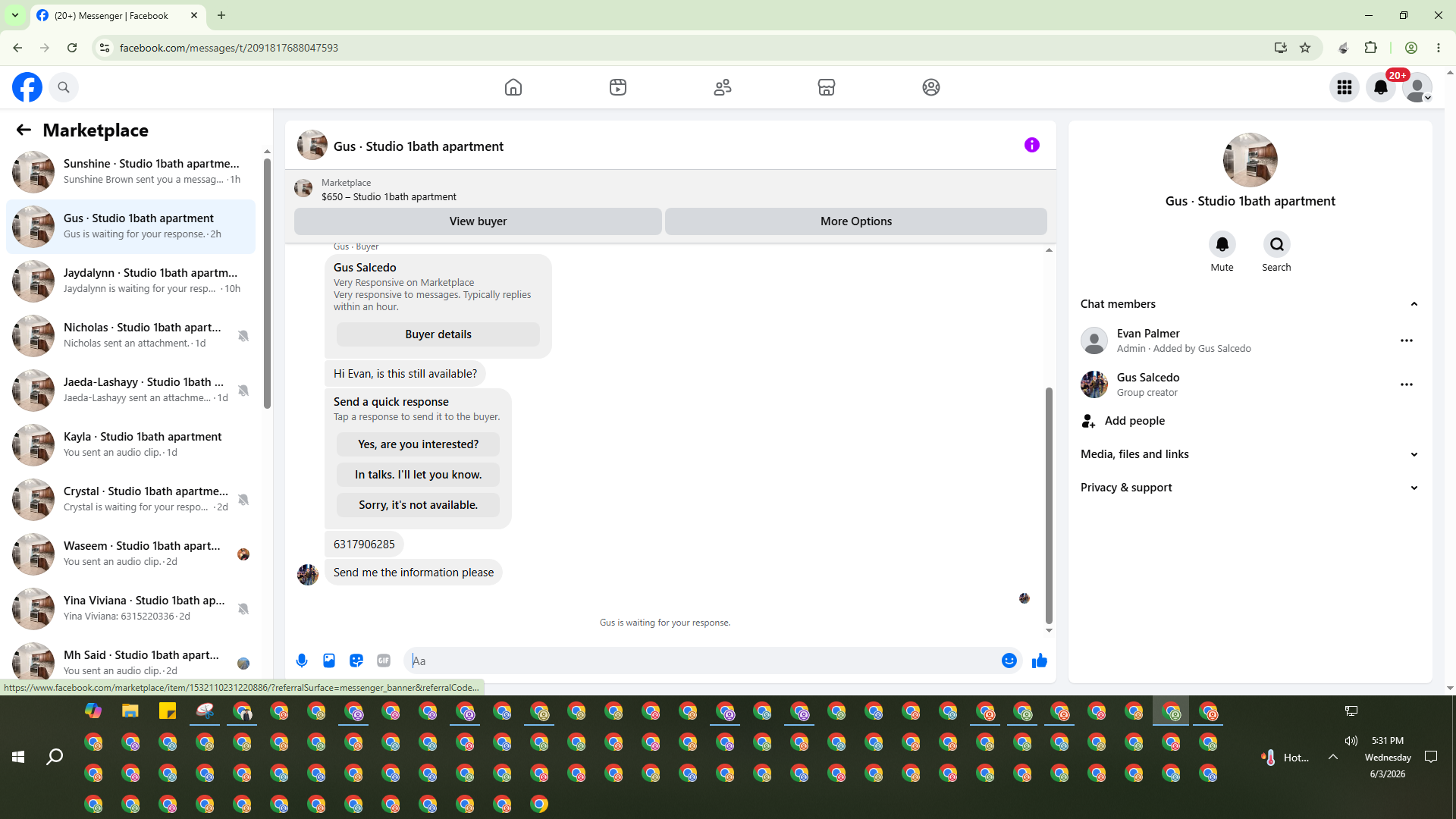The image size is (1456, 819).
Task: Open the Jaydalynn Studio 1bath conversation
Action: (130, 281)
